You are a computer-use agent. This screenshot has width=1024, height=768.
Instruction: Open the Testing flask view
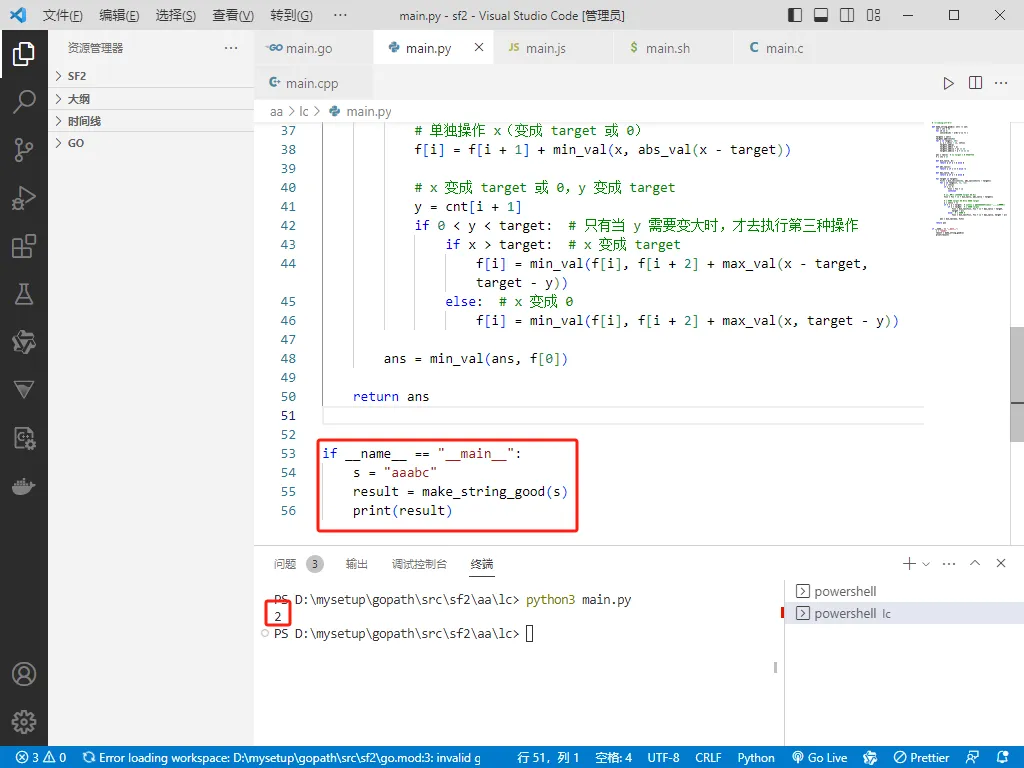24,294
